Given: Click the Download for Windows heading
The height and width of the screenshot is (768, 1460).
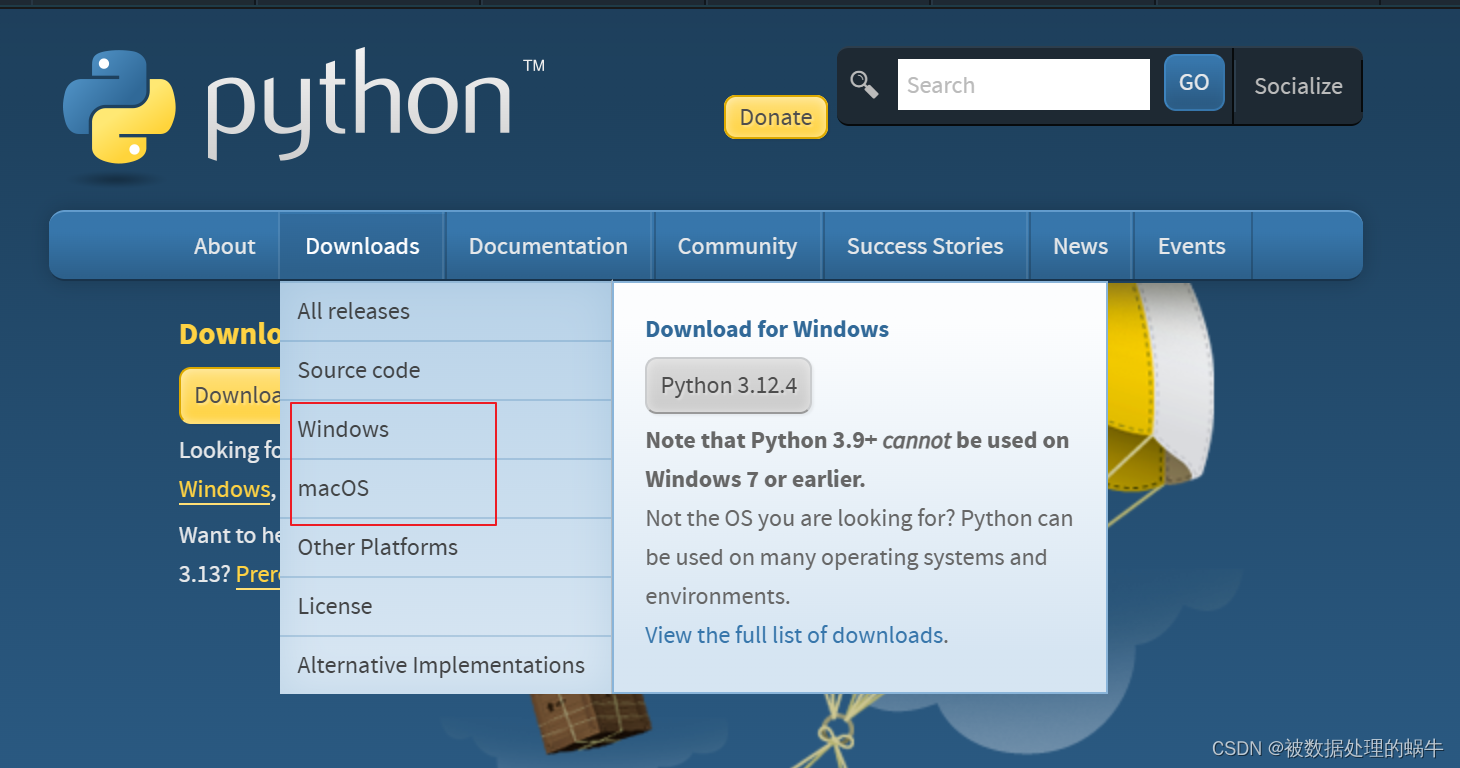Looking at the screenshot, I should (767, 329).
